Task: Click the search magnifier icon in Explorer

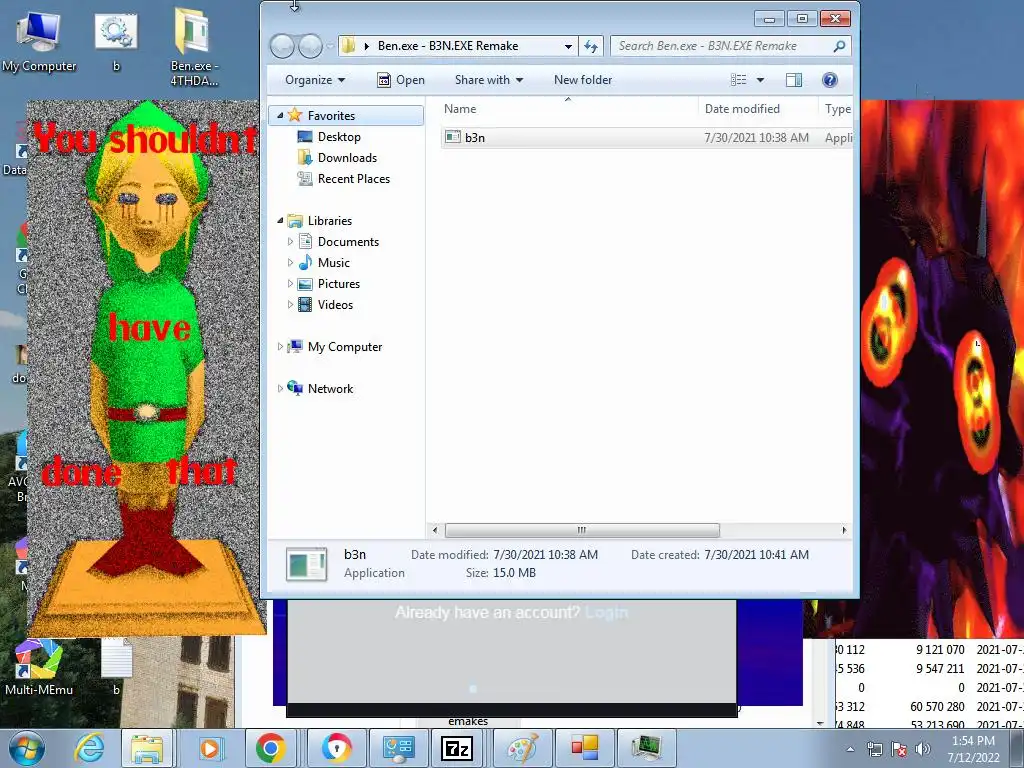Action: click(x=839, y=46)
